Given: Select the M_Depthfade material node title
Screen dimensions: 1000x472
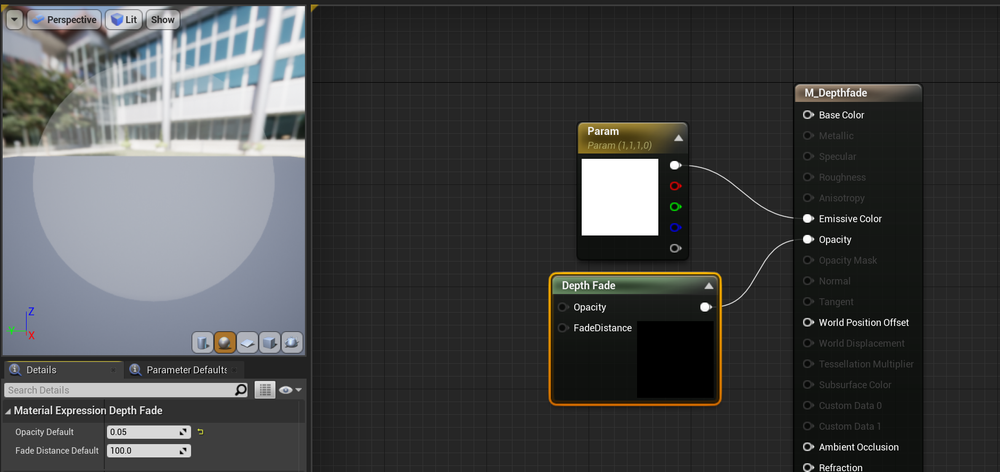Looking at the screenshot, I should coord(835,93).
